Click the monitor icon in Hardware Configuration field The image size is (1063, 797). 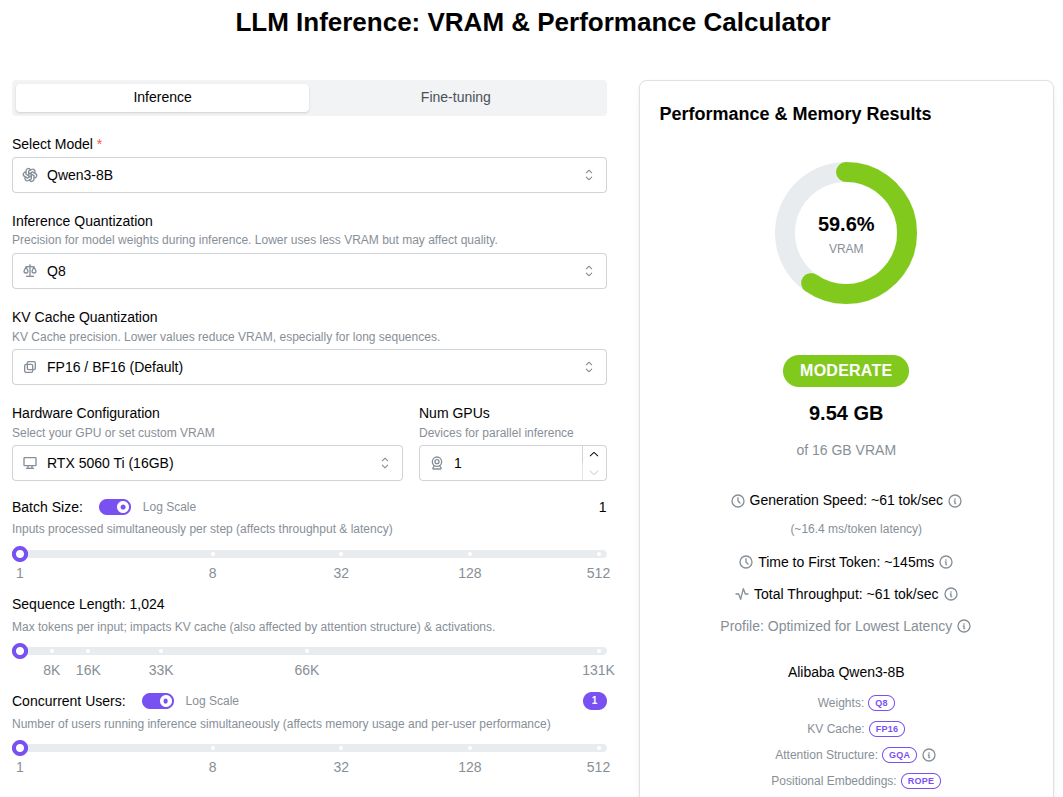point(30,463)
